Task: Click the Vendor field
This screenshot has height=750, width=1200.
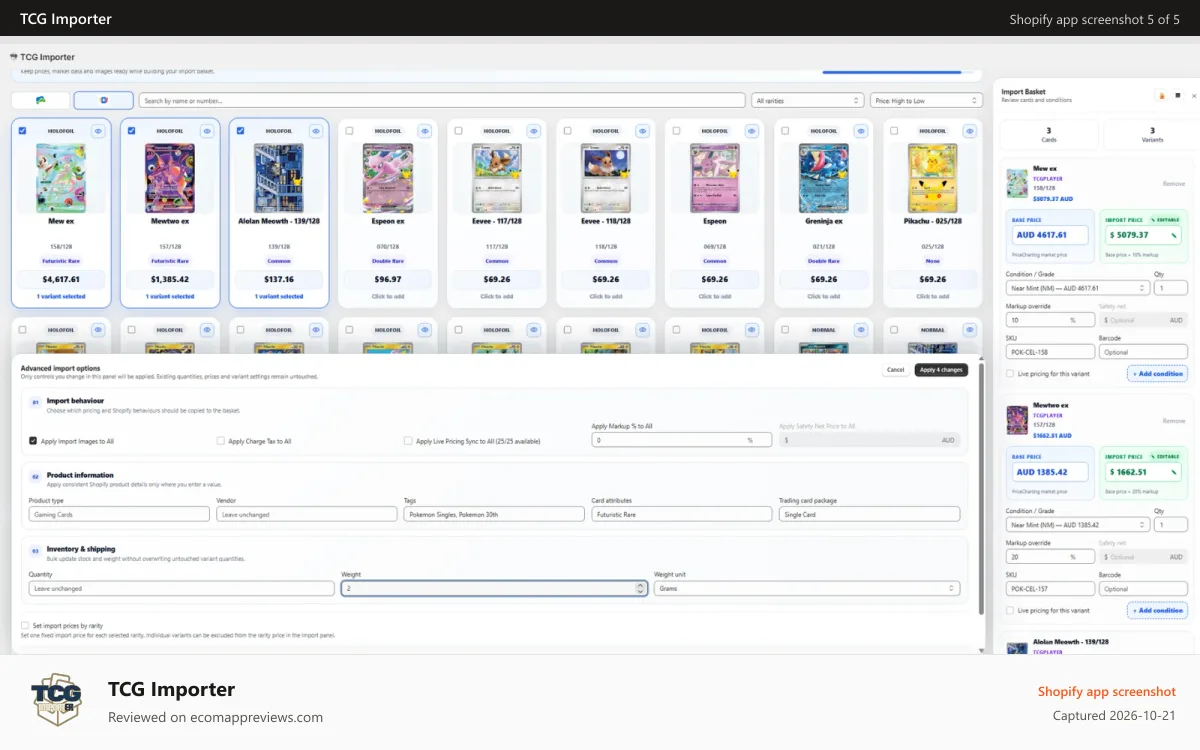Action: (306, 514)
